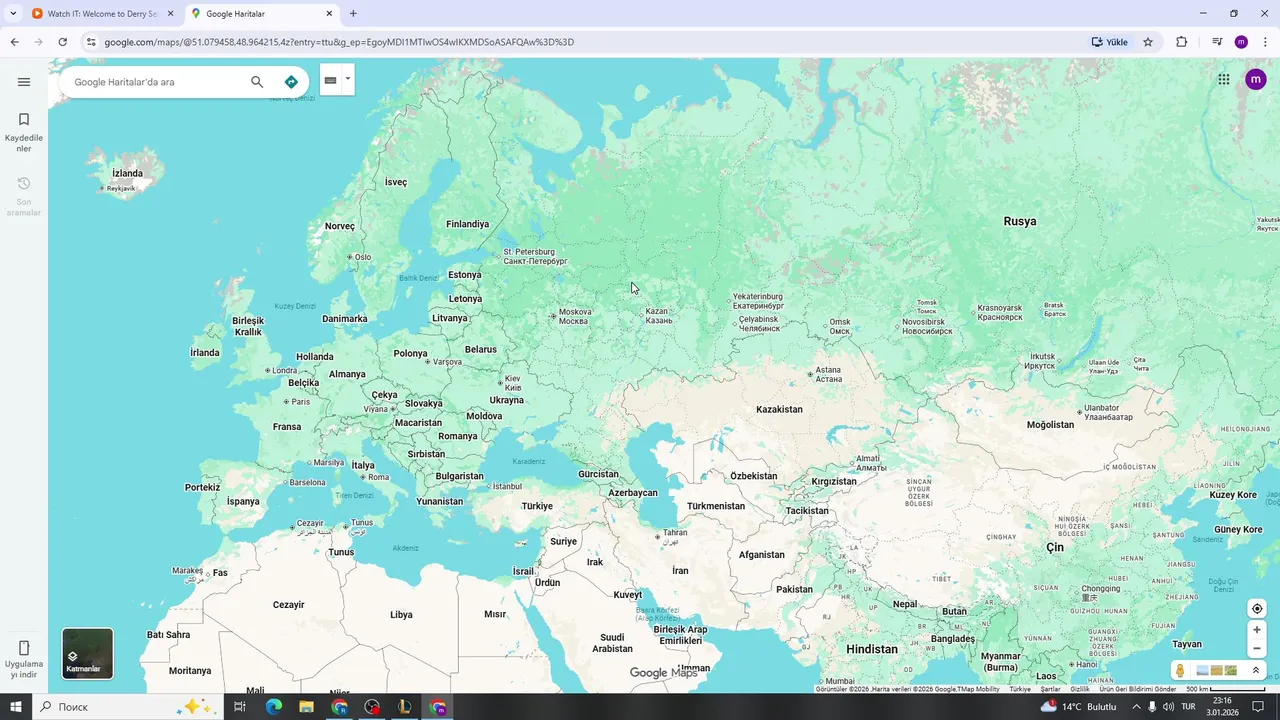Bookmark this page with star icon
This screenshot has height=720, width=1280.
click(x=1148, y=42)
